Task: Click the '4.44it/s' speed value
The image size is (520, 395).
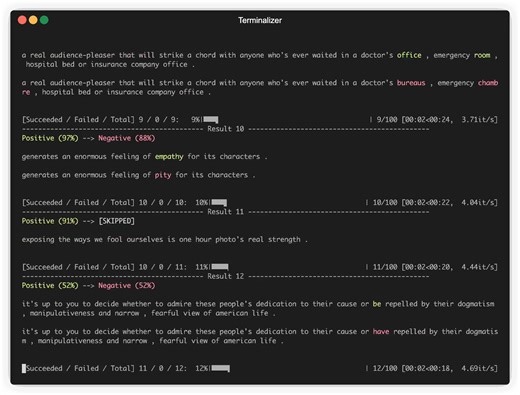Action: (478, 267)
